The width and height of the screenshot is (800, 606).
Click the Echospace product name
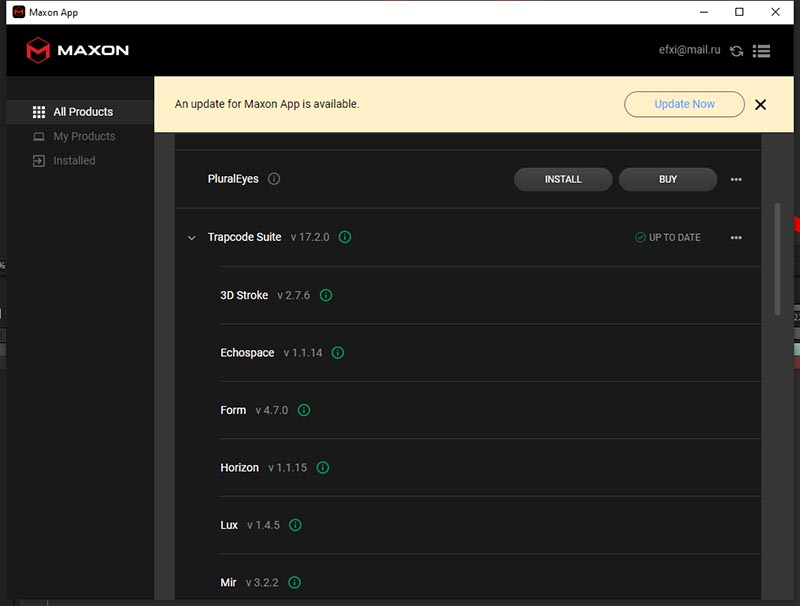[x=247, y=353]
